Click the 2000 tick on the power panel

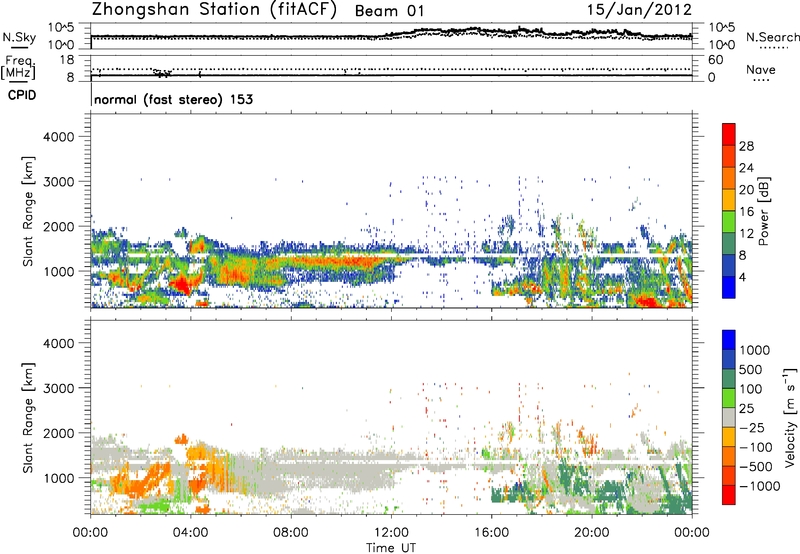click(x=59, y=226)
